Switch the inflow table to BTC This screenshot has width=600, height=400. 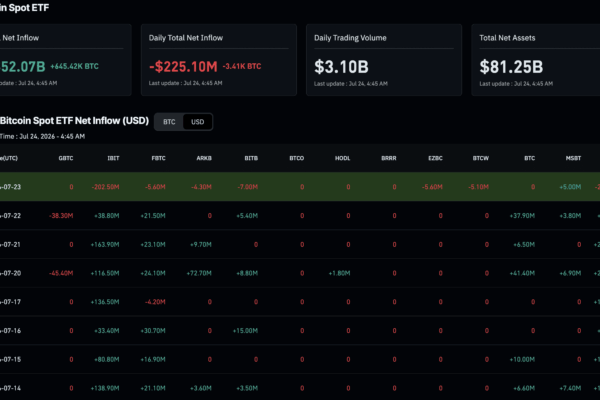pyautogui.click(x=169, y=122)
